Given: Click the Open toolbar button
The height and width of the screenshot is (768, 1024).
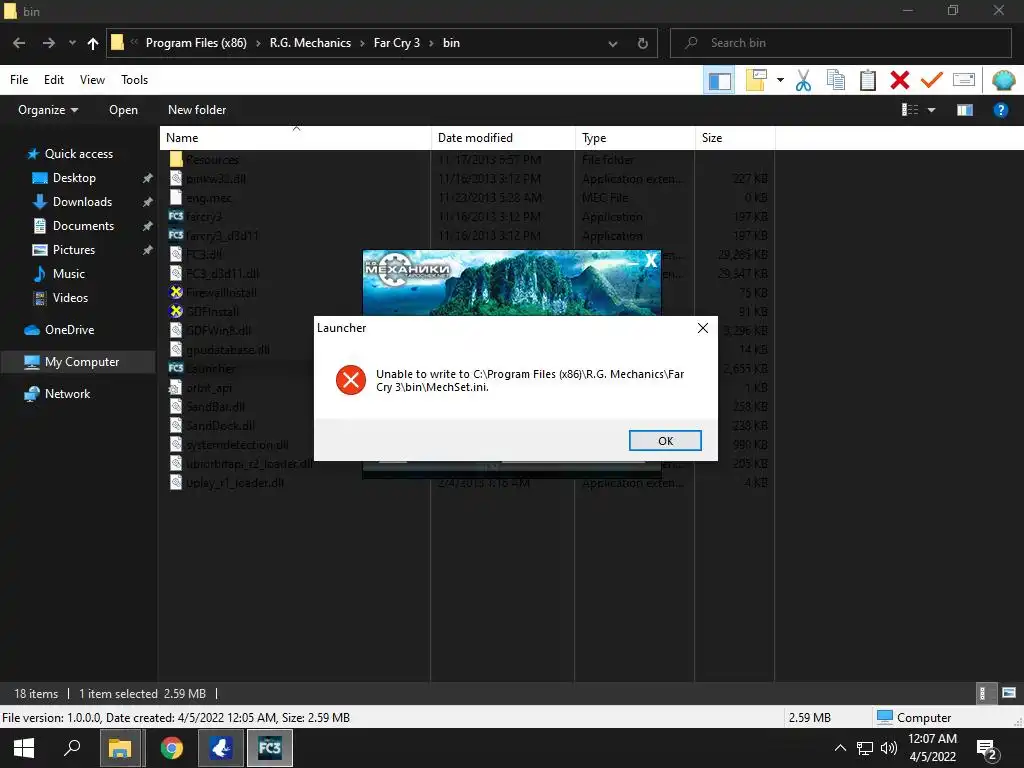Looking at the screenshot, I should click(123, 110).
